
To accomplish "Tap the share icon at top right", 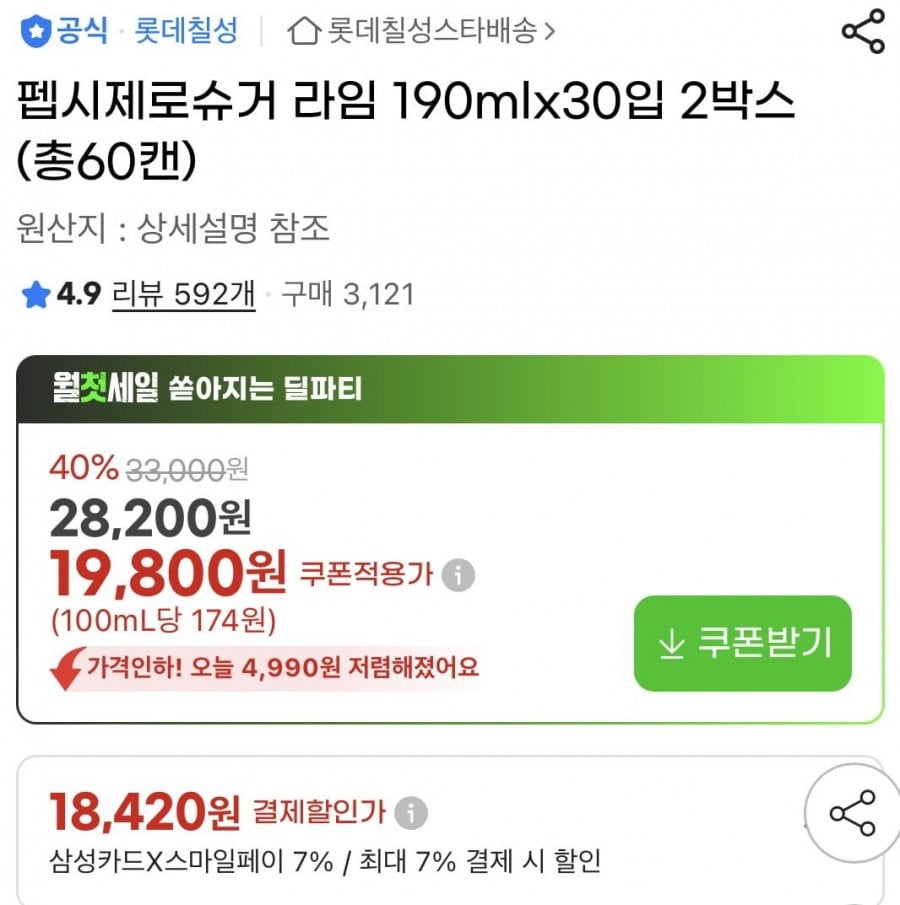I will click(x=863, y=32).
